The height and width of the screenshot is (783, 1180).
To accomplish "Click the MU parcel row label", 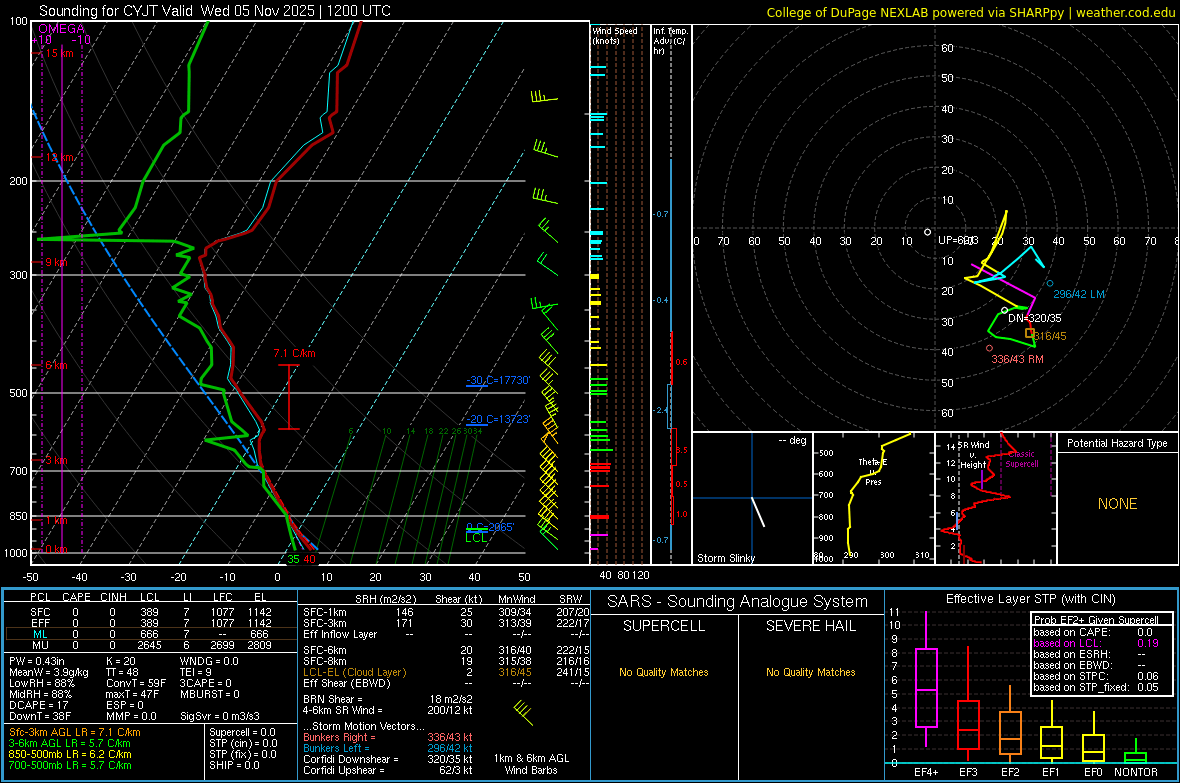I will click(41, 644).
